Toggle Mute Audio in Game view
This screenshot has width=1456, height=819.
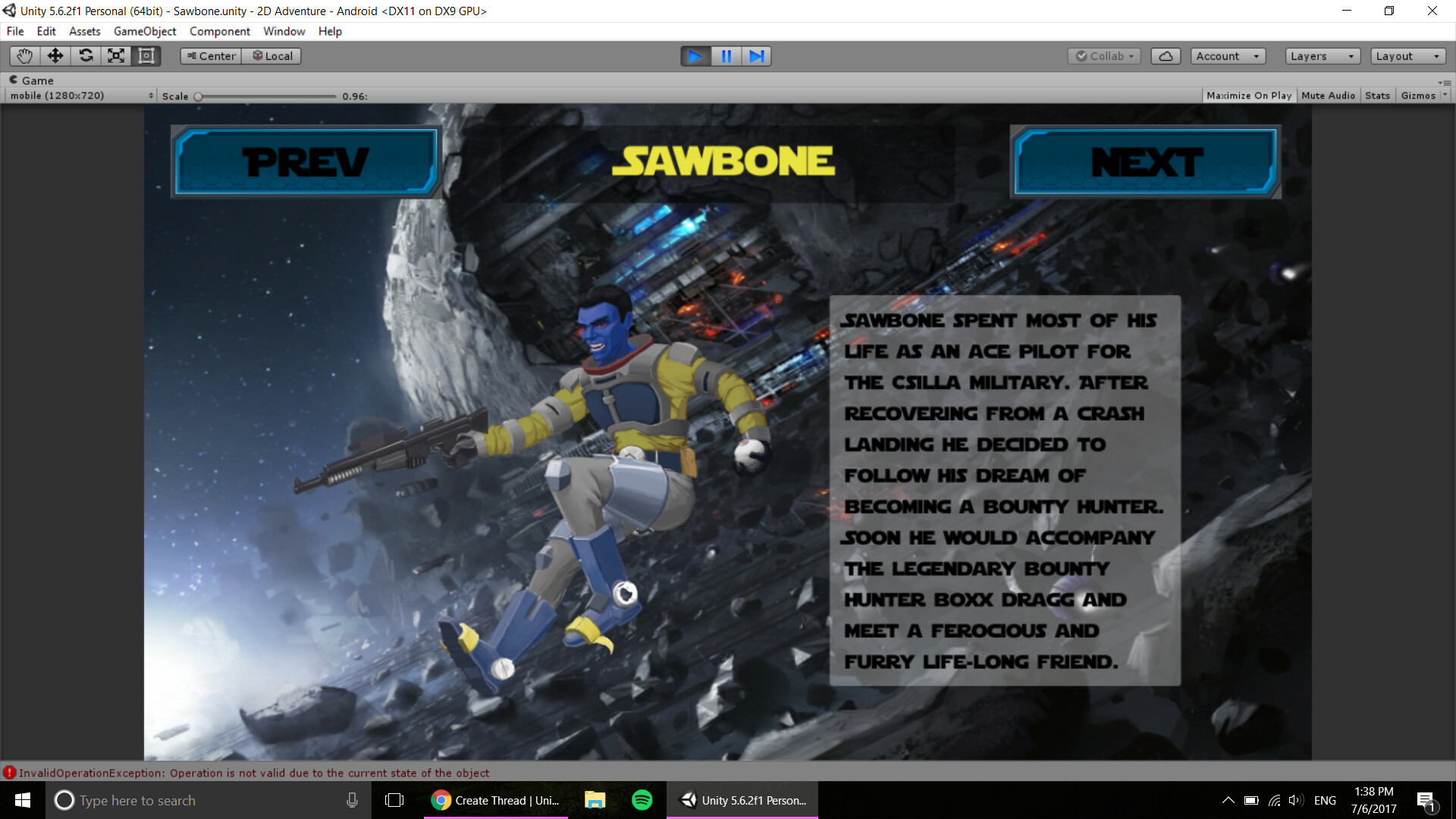pyautogui.click(x=1328, y=96)
